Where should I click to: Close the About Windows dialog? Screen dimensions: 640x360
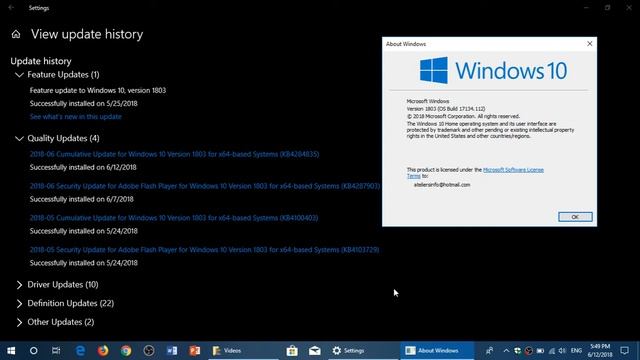pyautogui.click(x=589, y=44)
